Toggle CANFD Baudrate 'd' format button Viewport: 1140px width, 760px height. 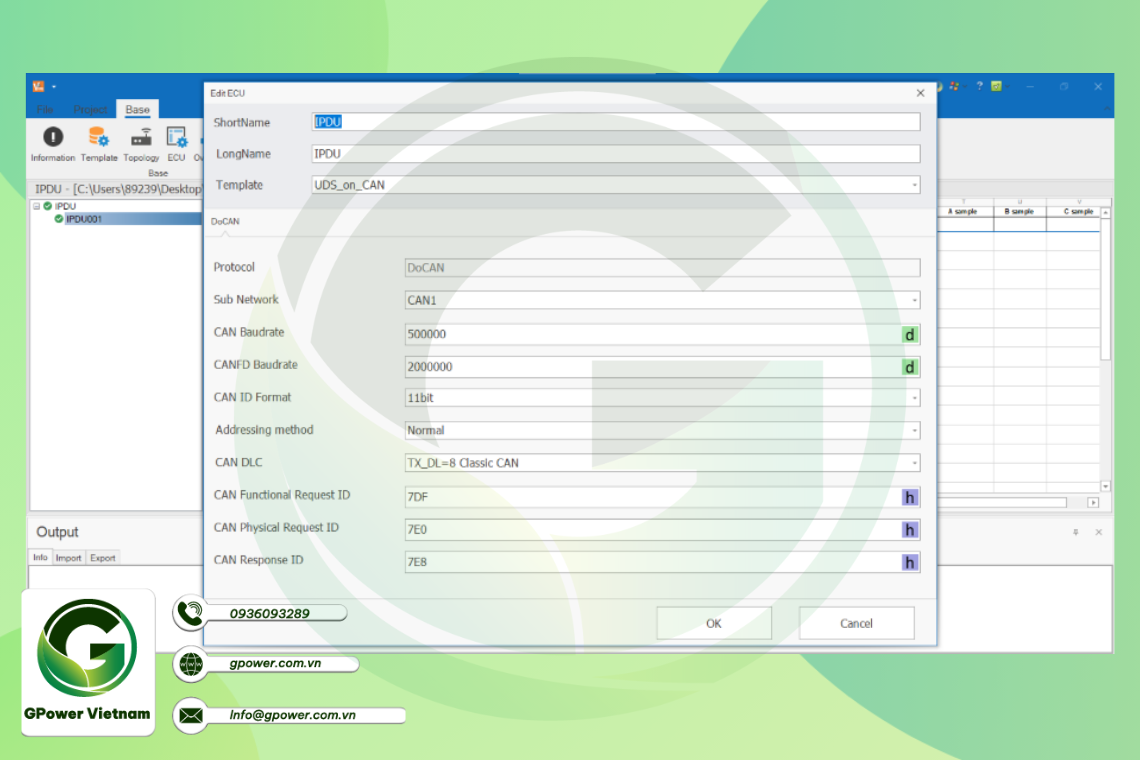click(909, 367)
